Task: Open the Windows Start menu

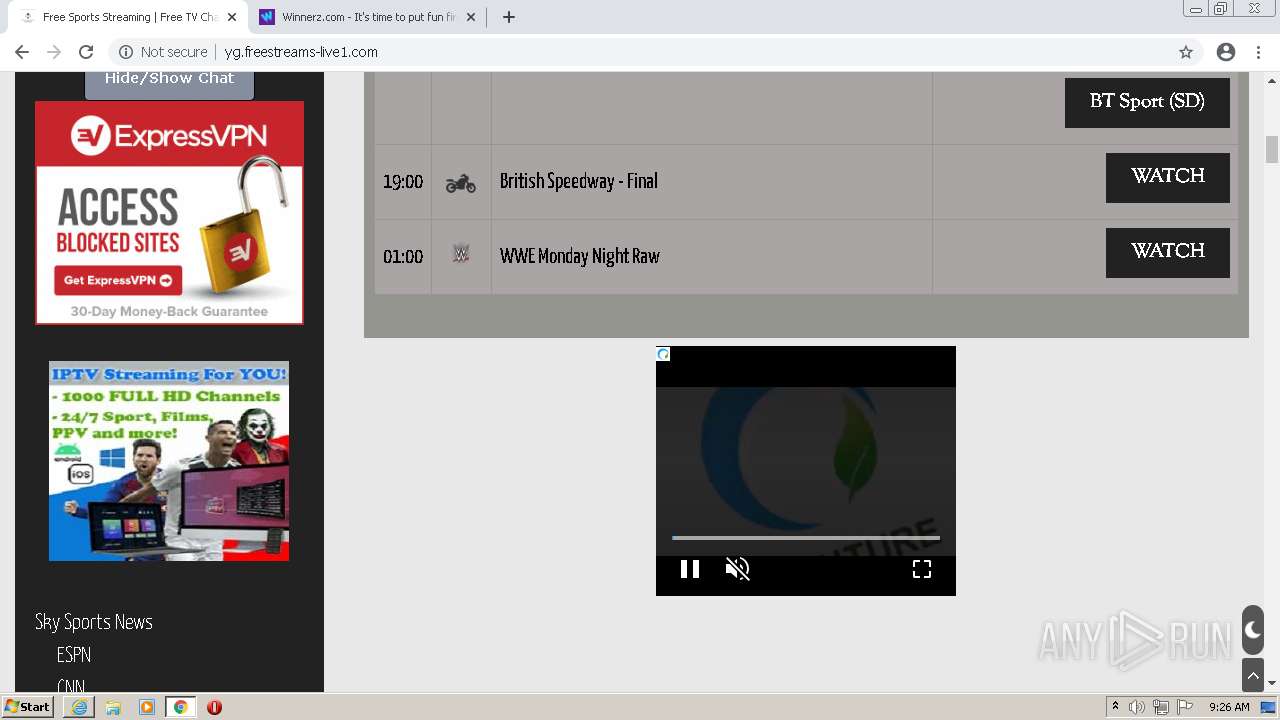Action: click(x=28, y=707)
